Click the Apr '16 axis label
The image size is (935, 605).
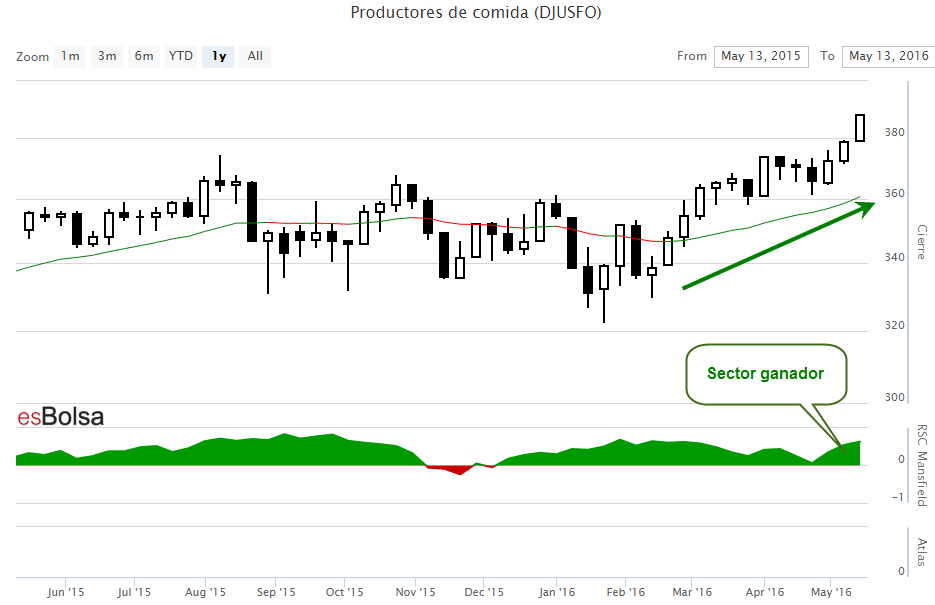pos(764,592)
